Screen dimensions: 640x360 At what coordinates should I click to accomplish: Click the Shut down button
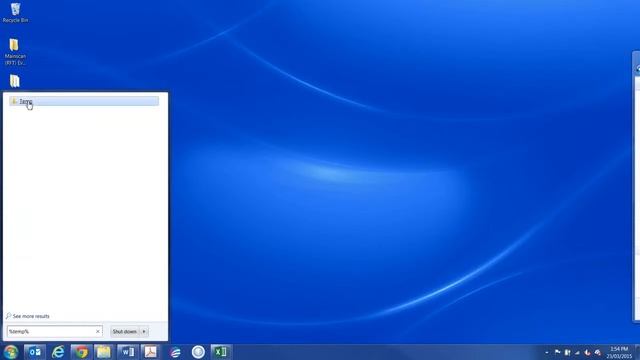pyautogui.click(x=125, y=331)
